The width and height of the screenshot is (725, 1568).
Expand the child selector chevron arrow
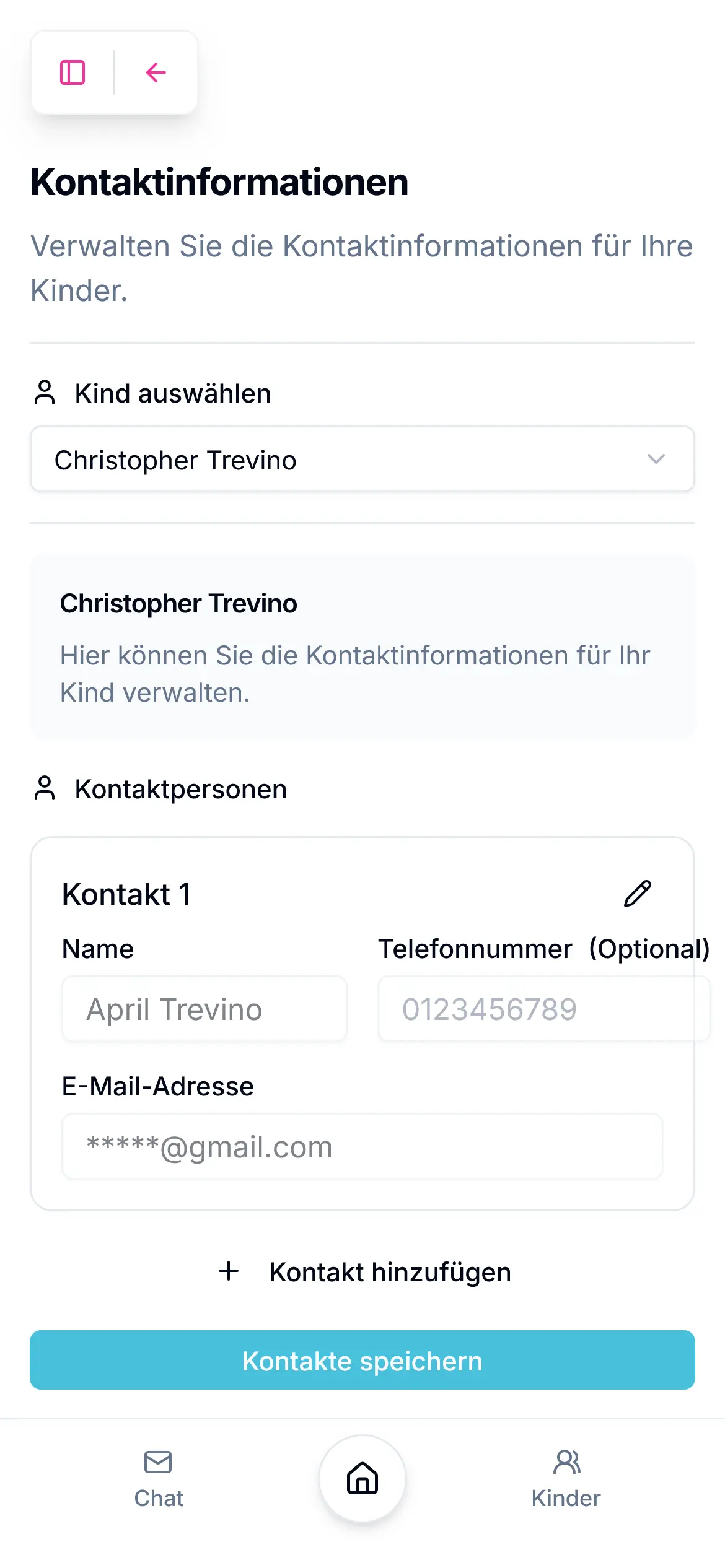point(656,460)
